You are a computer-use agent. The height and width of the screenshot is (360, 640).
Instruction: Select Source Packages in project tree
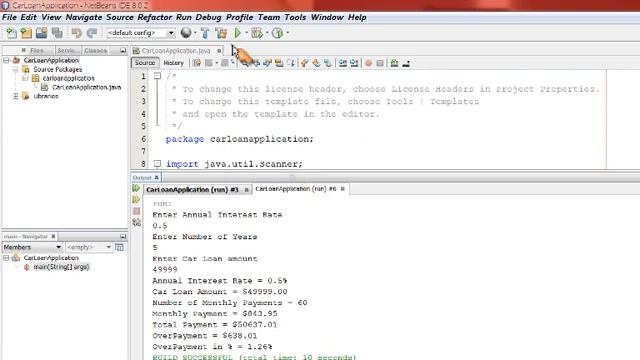pos(58,69)
